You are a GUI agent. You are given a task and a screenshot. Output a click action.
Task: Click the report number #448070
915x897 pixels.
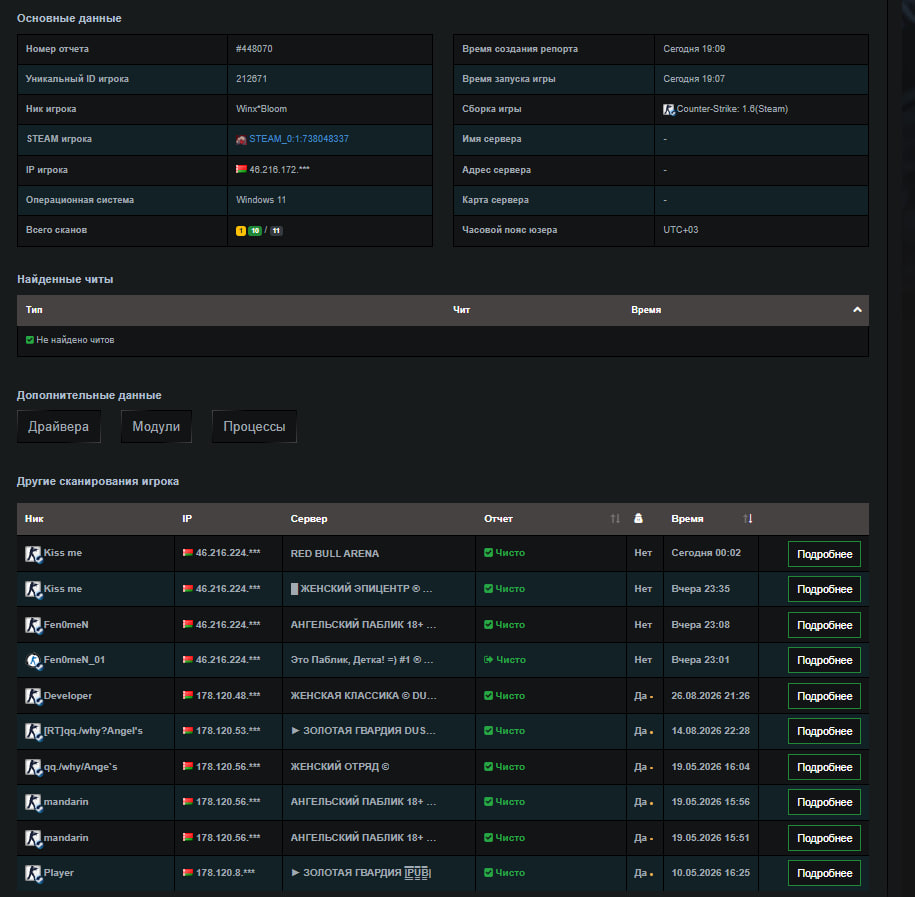[254, 49]
